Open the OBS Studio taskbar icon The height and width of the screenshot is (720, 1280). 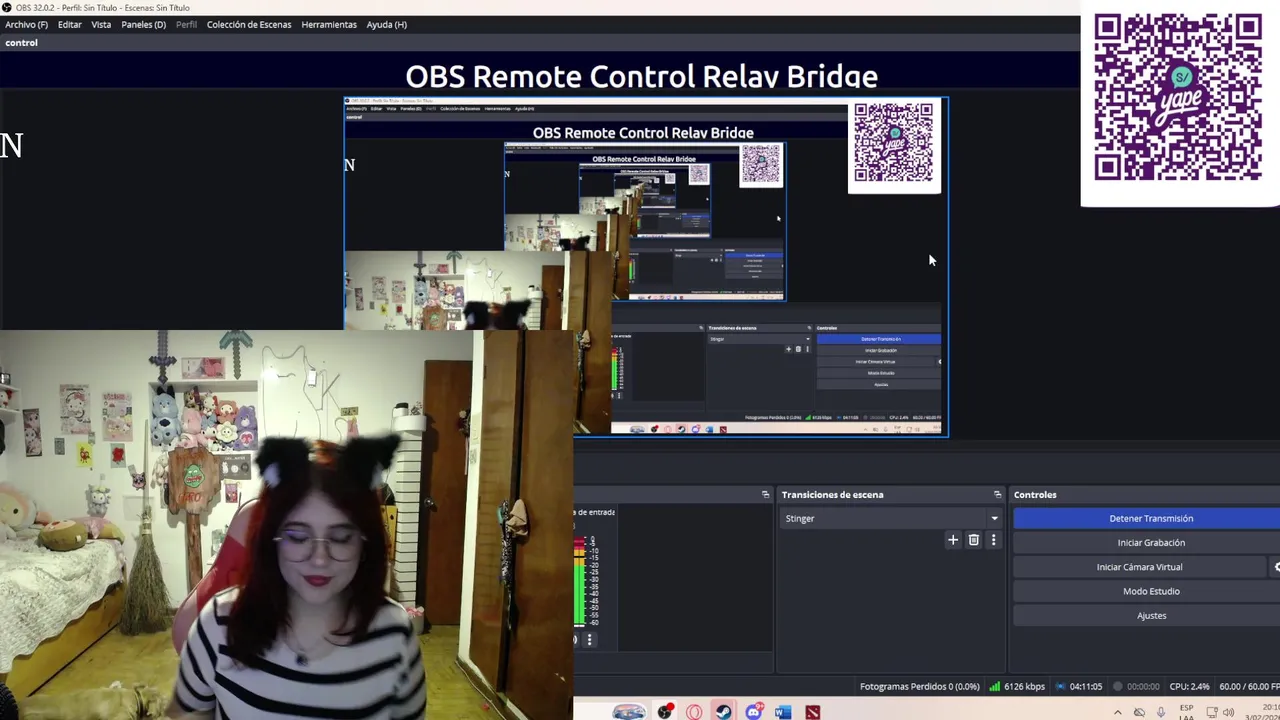pos(665,712)
